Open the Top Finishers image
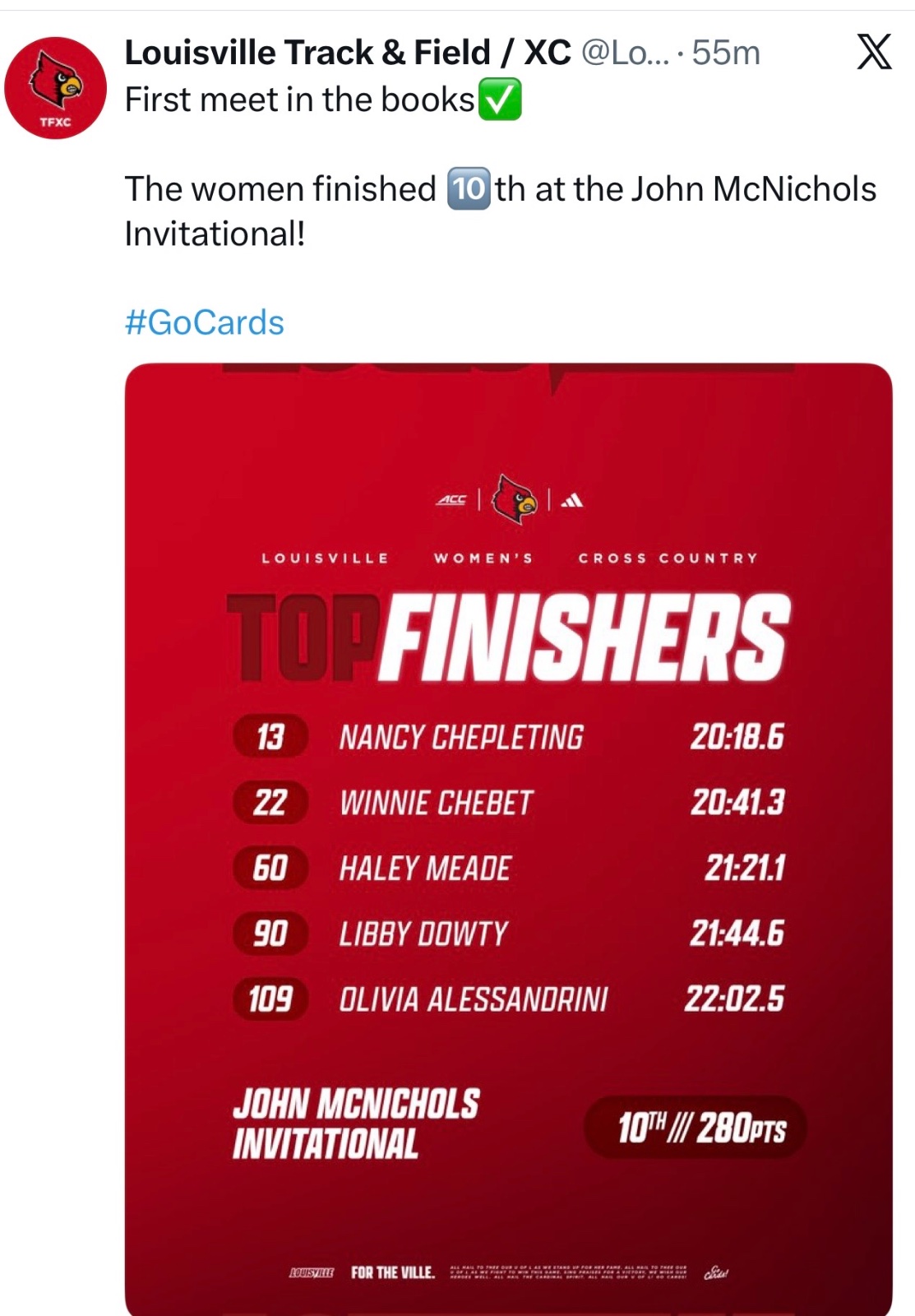This screenshot has height=1316, width=915. (509, 839)
